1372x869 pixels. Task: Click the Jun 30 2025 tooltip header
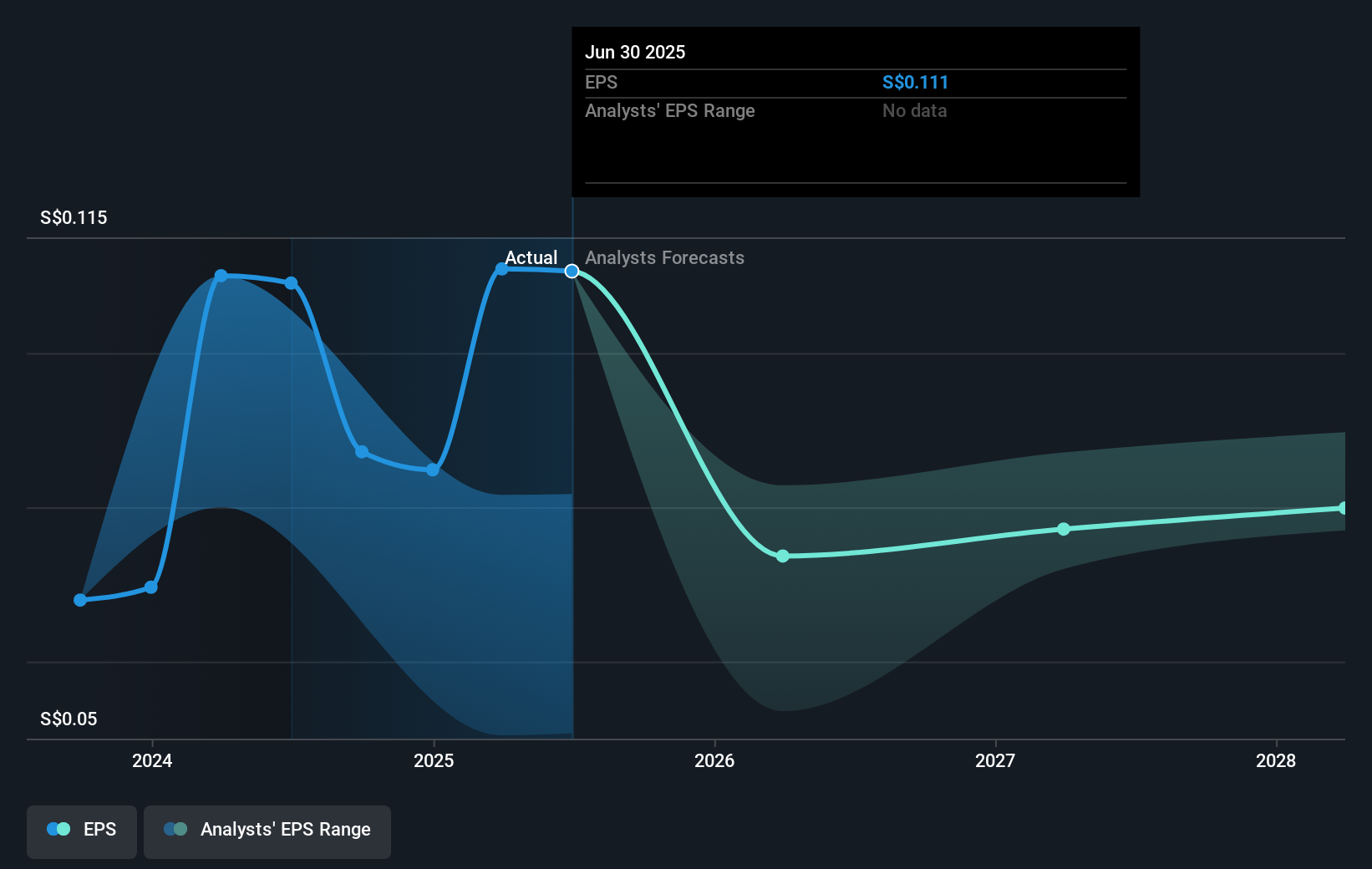pyautogui.click(x=636, y=52)
